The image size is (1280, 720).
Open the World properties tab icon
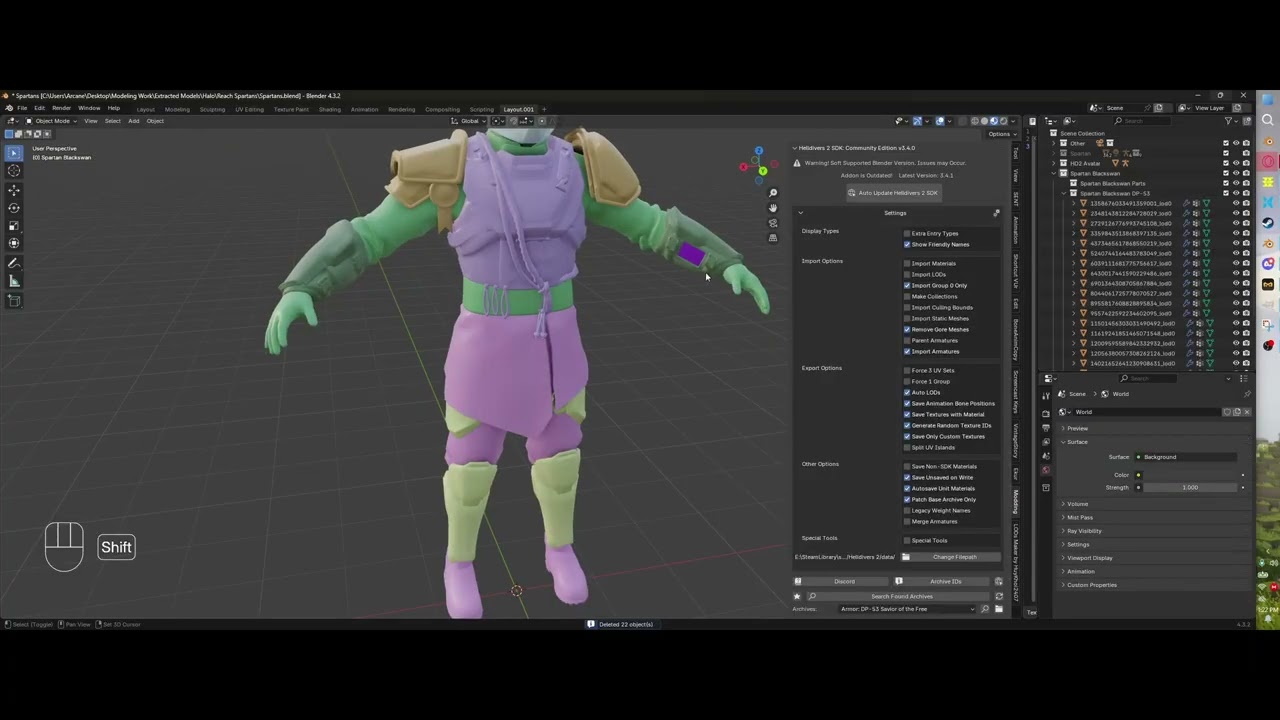[x=1046, y=470]
